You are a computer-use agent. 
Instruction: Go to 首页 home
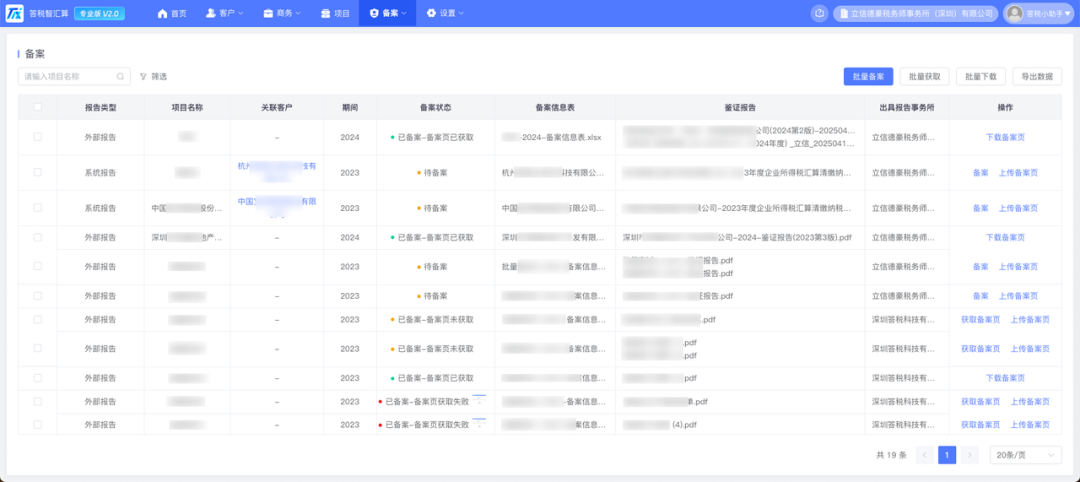point(172,13)
